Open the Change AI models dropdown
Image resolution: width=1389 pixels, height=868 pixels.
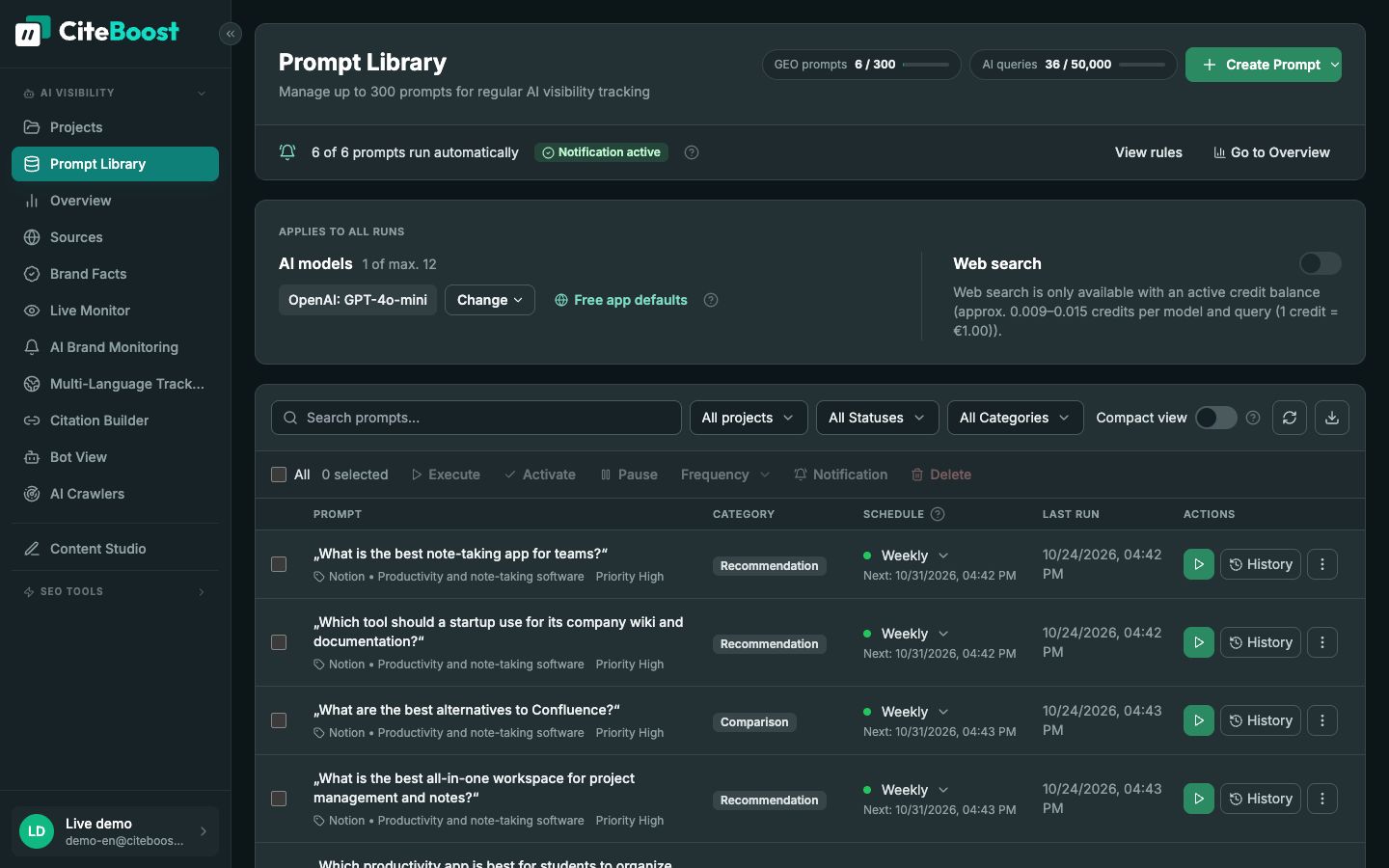coord(490,300)
